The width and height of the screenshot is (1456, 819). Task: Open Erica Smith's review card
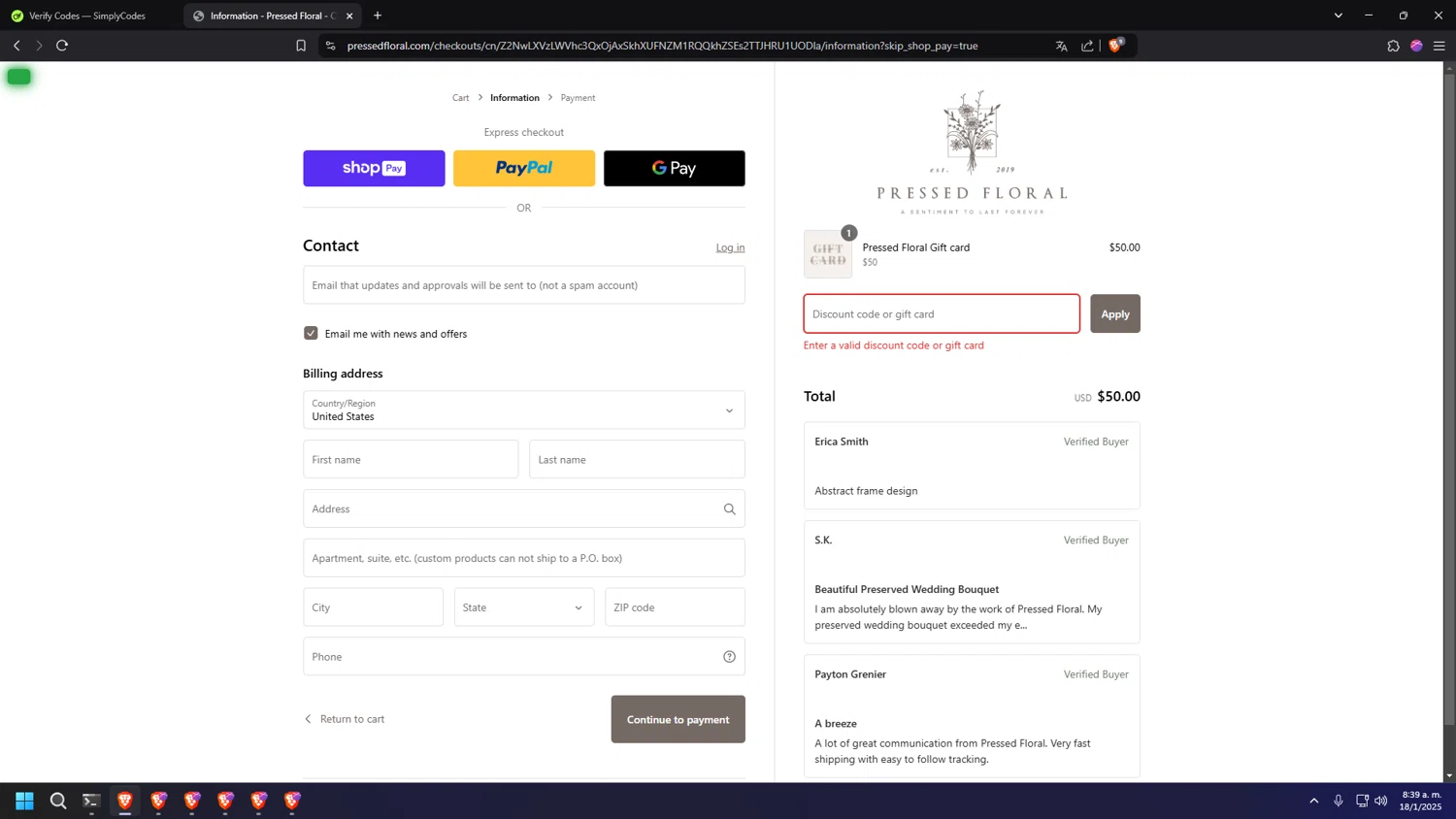pyautogui.click(x=972, y=466)
